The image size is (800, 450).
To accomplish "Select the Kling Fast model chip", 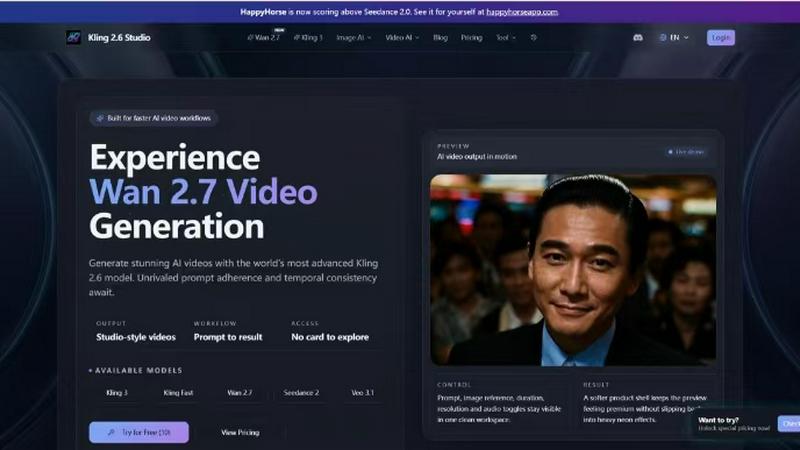I will [x=178, y=393].
